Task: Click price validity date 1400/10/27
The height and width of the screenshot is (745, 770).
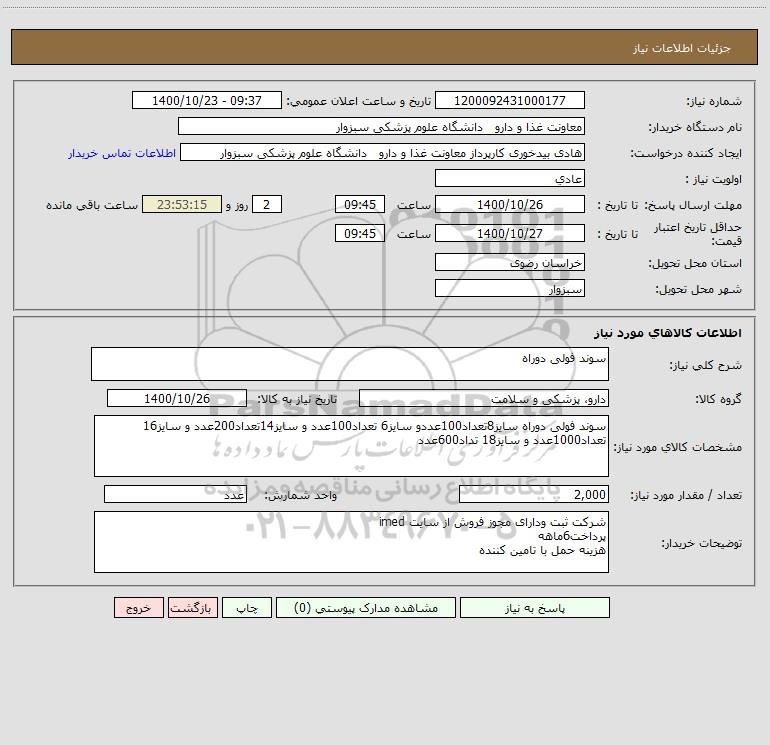Action: [510, 234]
